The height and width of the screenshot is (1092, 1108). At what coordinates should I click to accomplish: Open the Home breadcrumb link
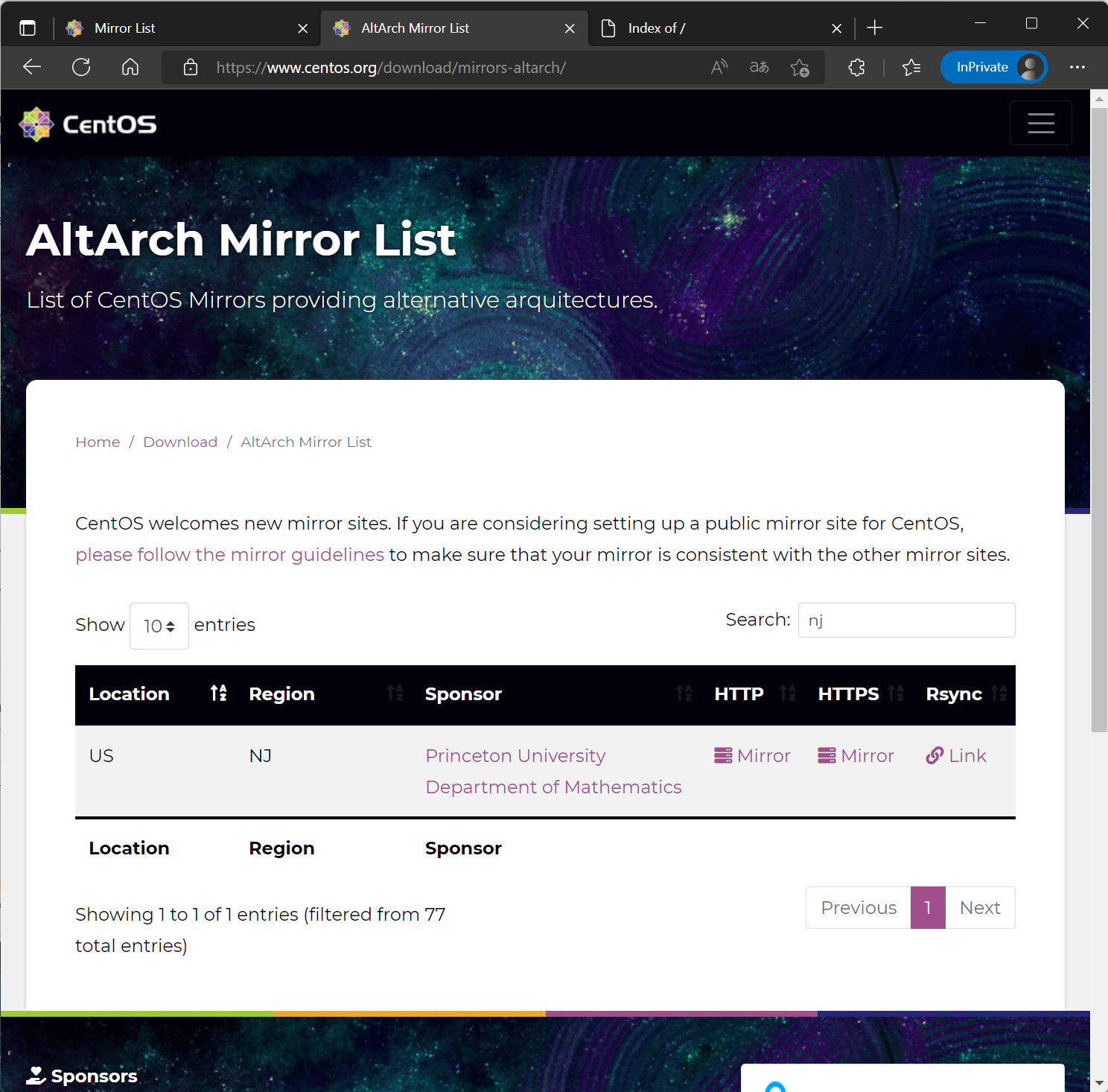[98, 442]
